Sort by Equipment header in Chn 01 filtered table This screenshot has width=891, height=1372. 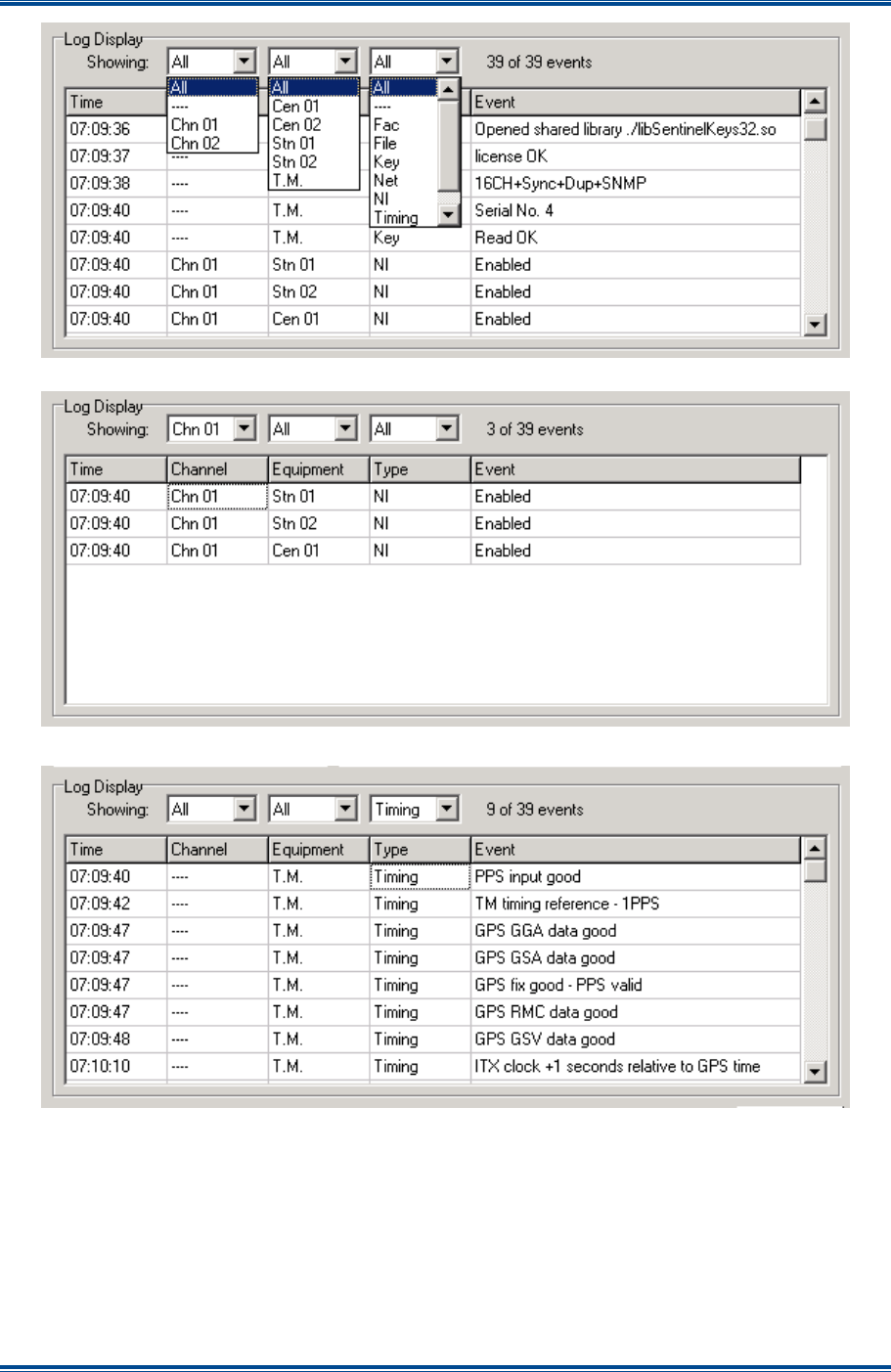319,469
